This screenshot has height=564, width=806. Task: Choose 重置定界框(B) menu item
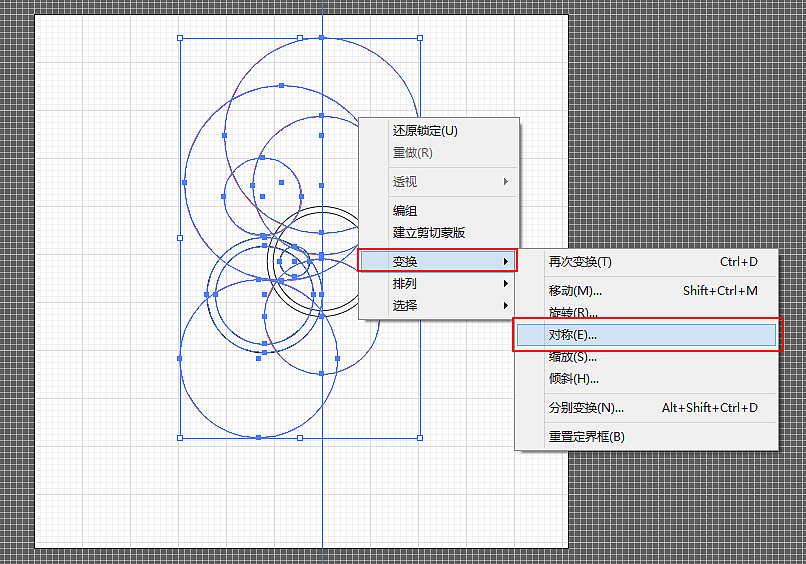point(587,436)
